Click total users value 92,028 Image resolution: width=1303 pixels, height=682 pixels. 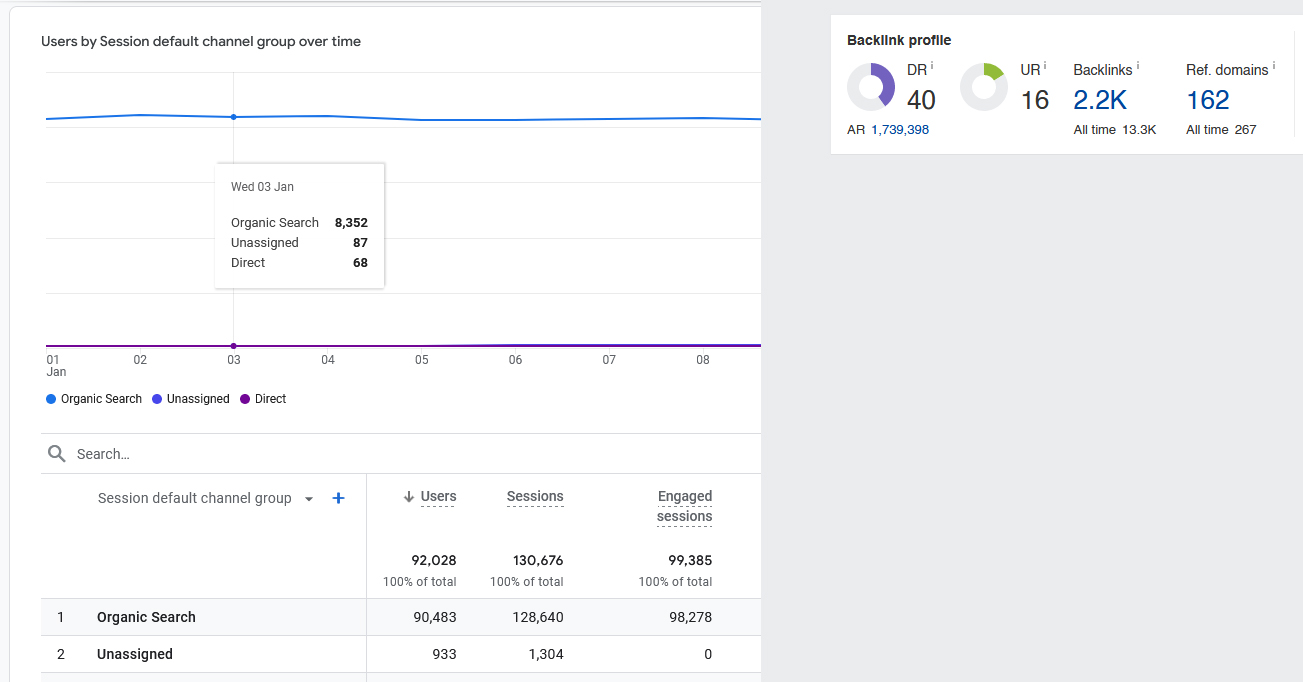coord(435,560)
